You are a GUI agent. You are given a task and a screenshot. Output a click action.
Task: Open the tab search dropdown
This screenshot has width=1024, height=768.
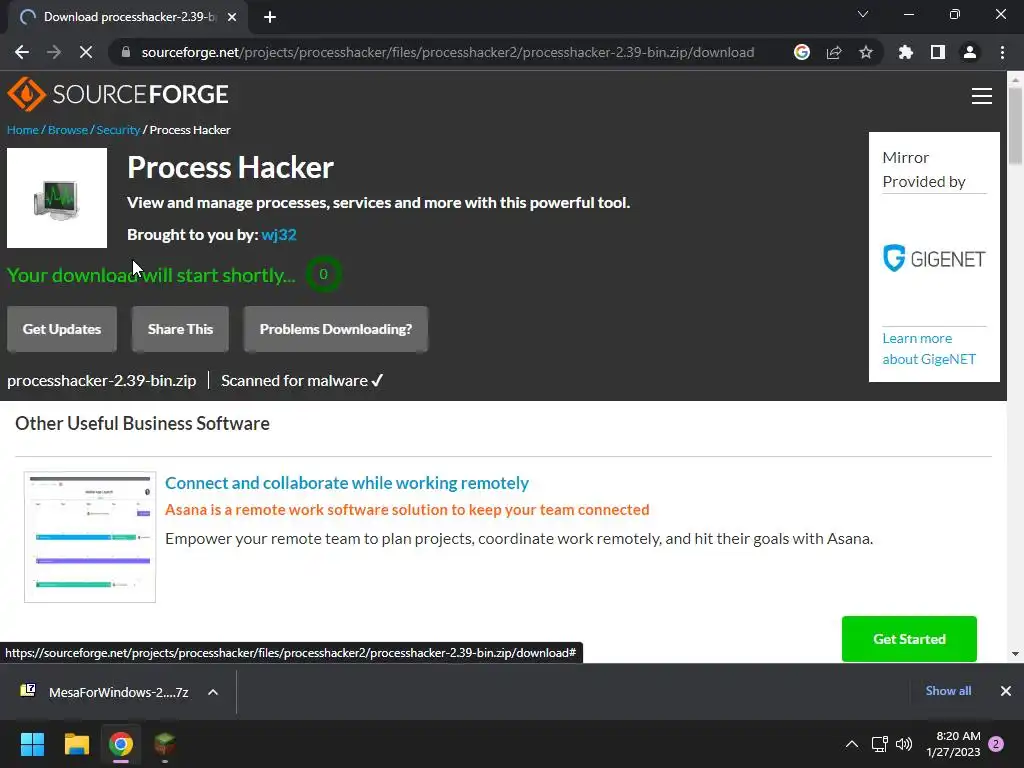863,14
